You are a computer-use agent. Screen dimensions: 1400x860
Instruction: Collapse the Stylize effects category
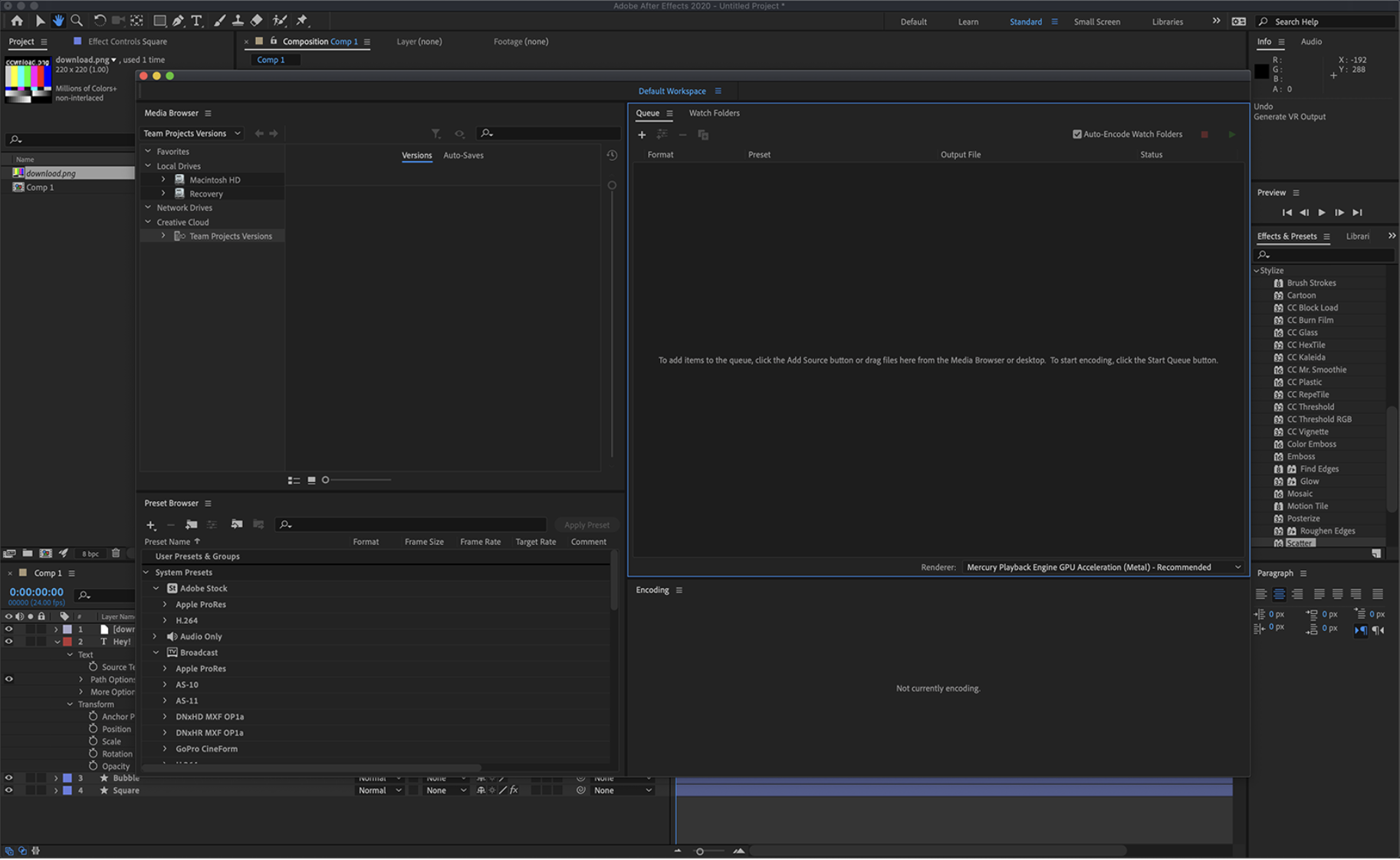[x=1257, y=271]
